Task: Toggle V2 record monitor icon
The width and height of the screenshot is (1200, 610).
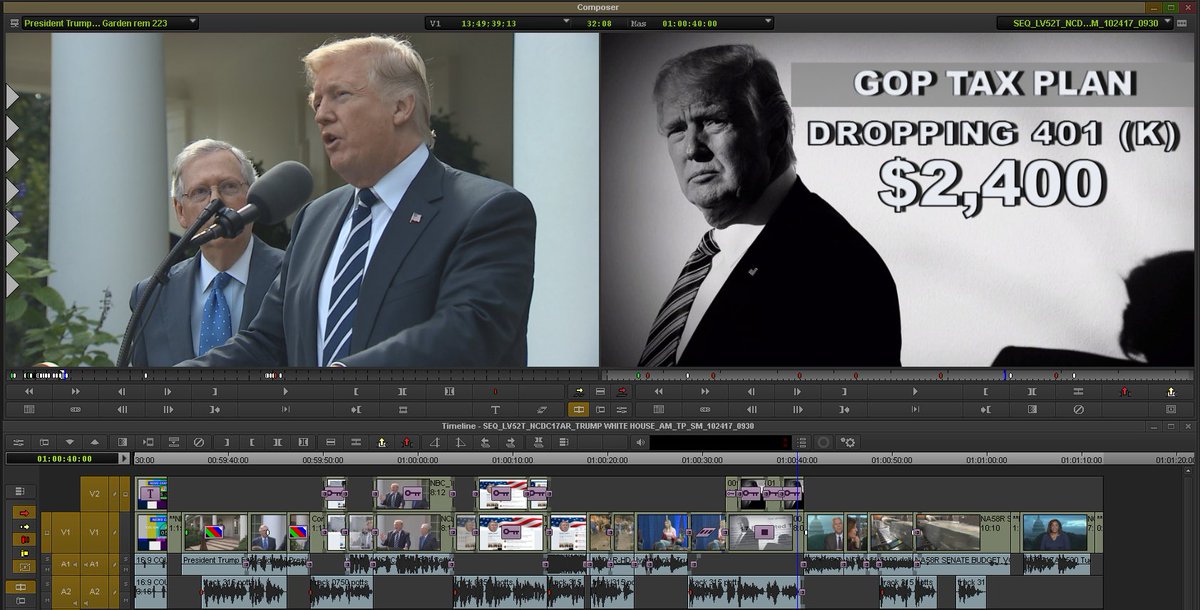Action: coord(125,494)
